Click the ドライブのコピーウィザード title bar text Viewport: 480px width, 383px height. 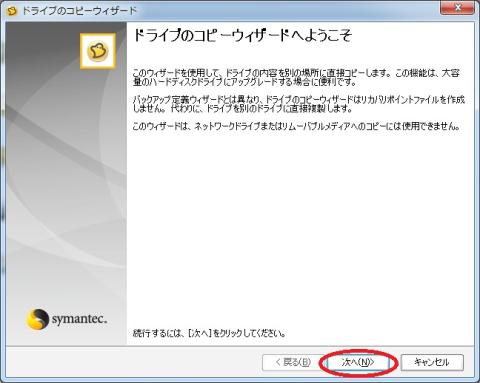(79, 11)
